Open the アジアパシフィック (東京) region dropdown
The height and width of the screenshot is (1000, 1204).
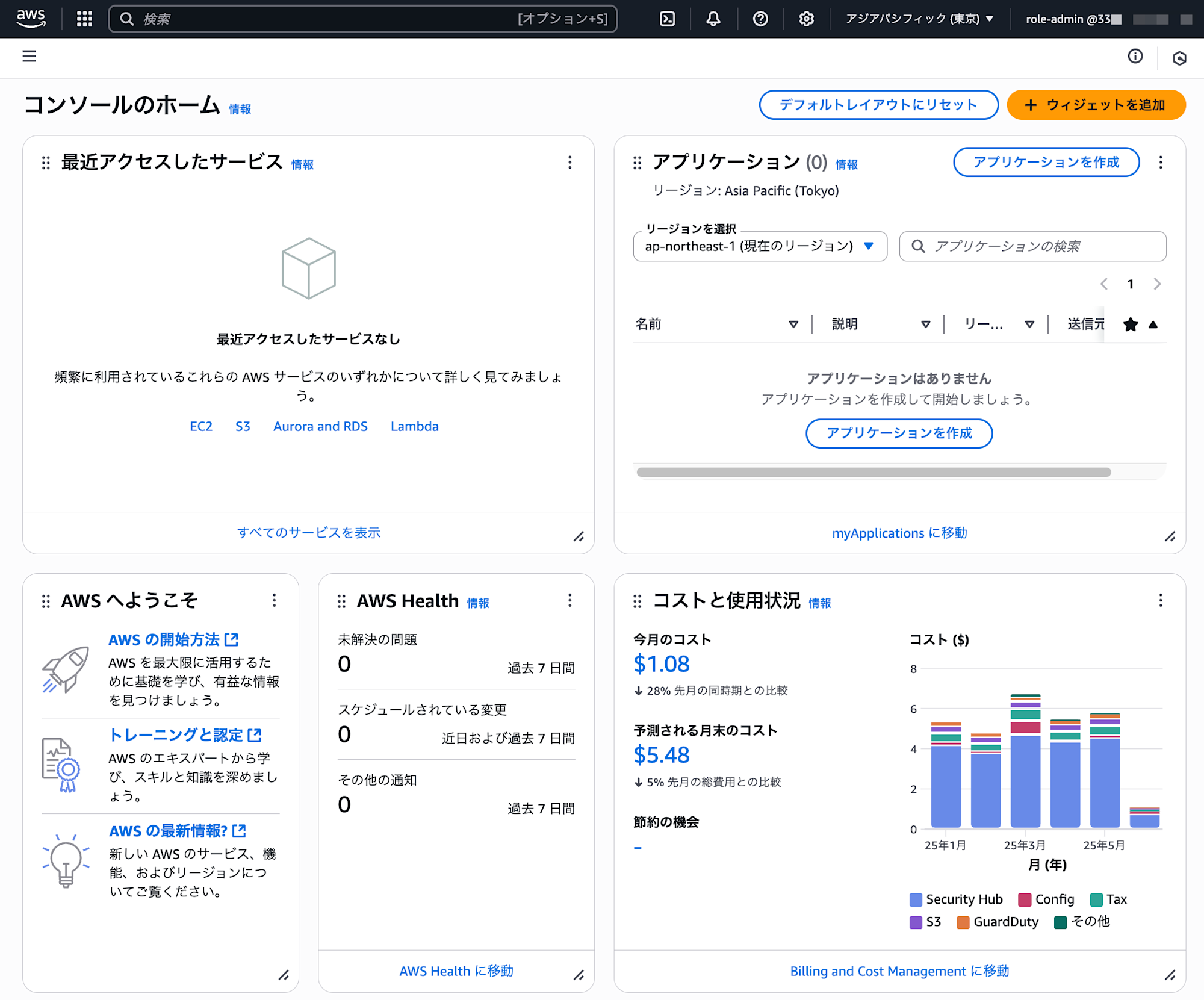(x=919, y=19)
